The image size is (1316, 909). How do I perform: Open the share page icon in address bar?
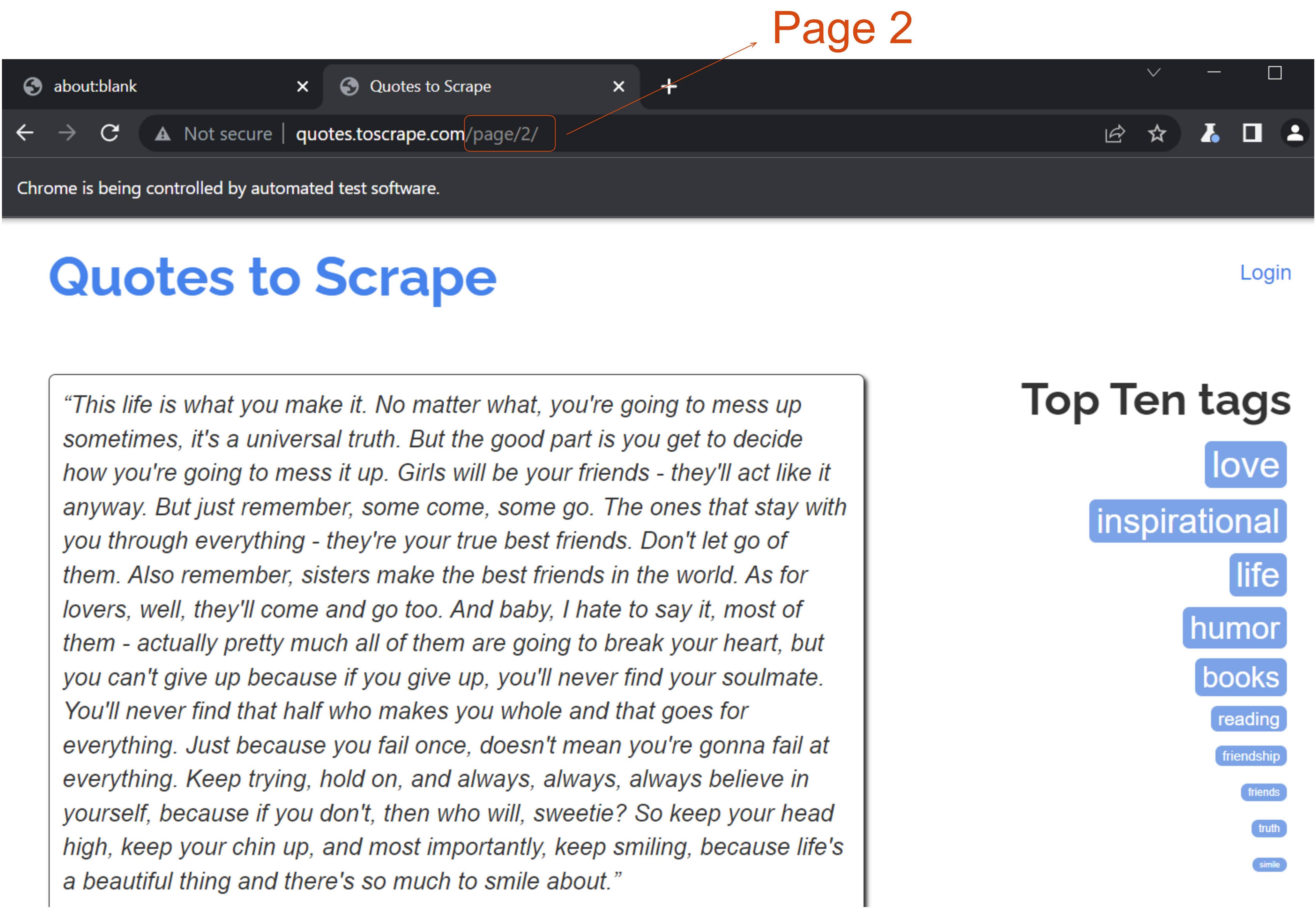tap(1115, 134)
